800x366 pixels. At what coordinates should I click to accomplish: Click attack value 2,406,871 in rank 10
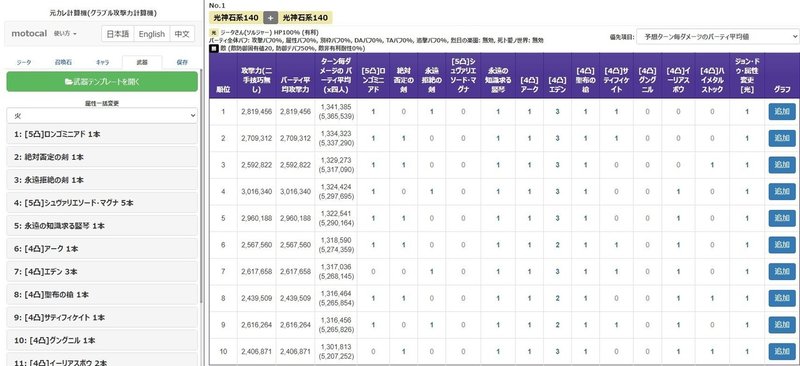pos(257,351)
